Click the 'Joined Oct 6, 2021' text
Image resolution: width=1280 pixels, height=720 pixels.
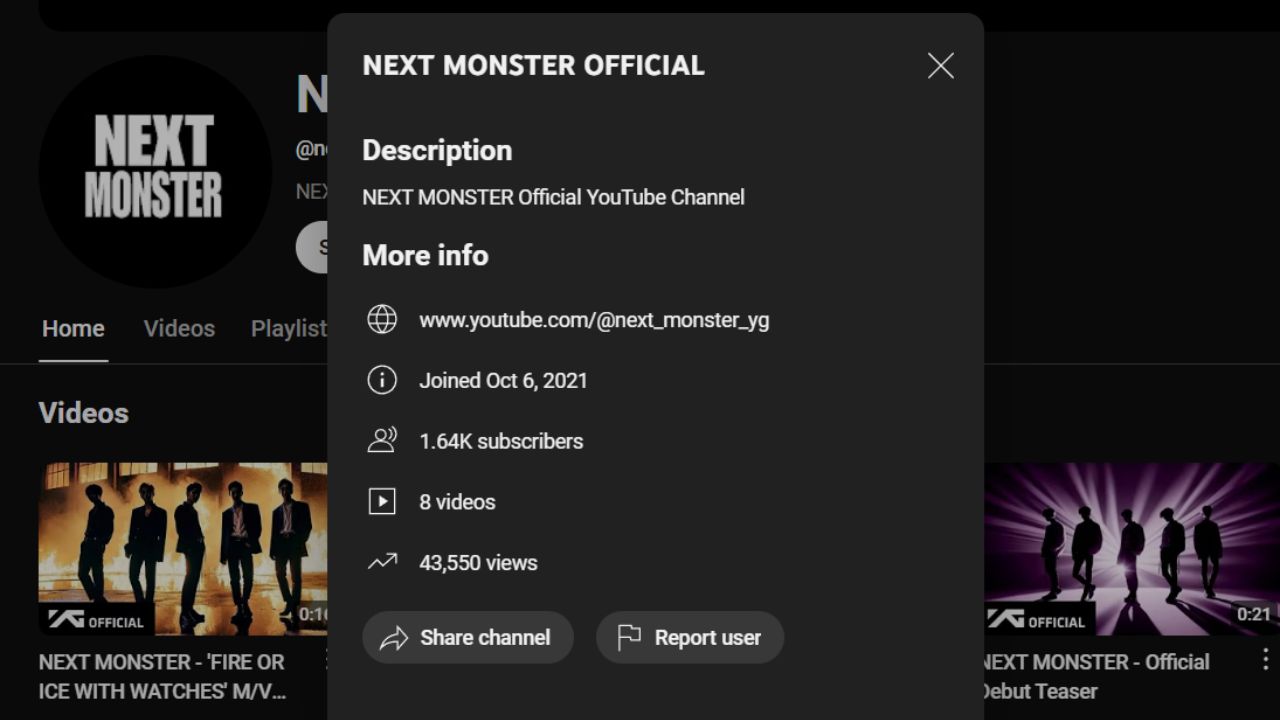pos(503,380)
